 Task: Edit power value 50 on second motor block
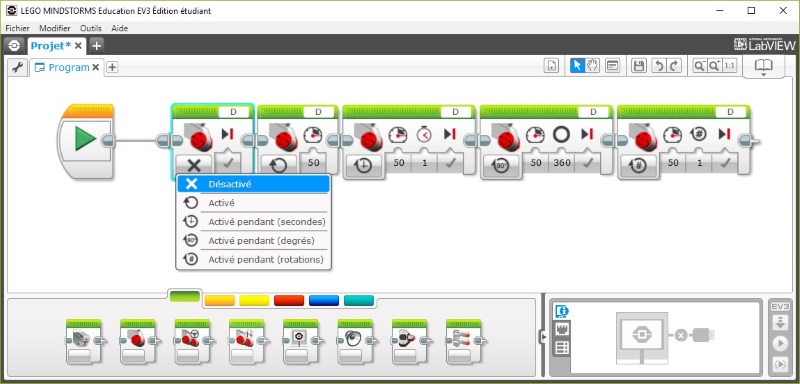pyautogui.click(x=313, y=163)
